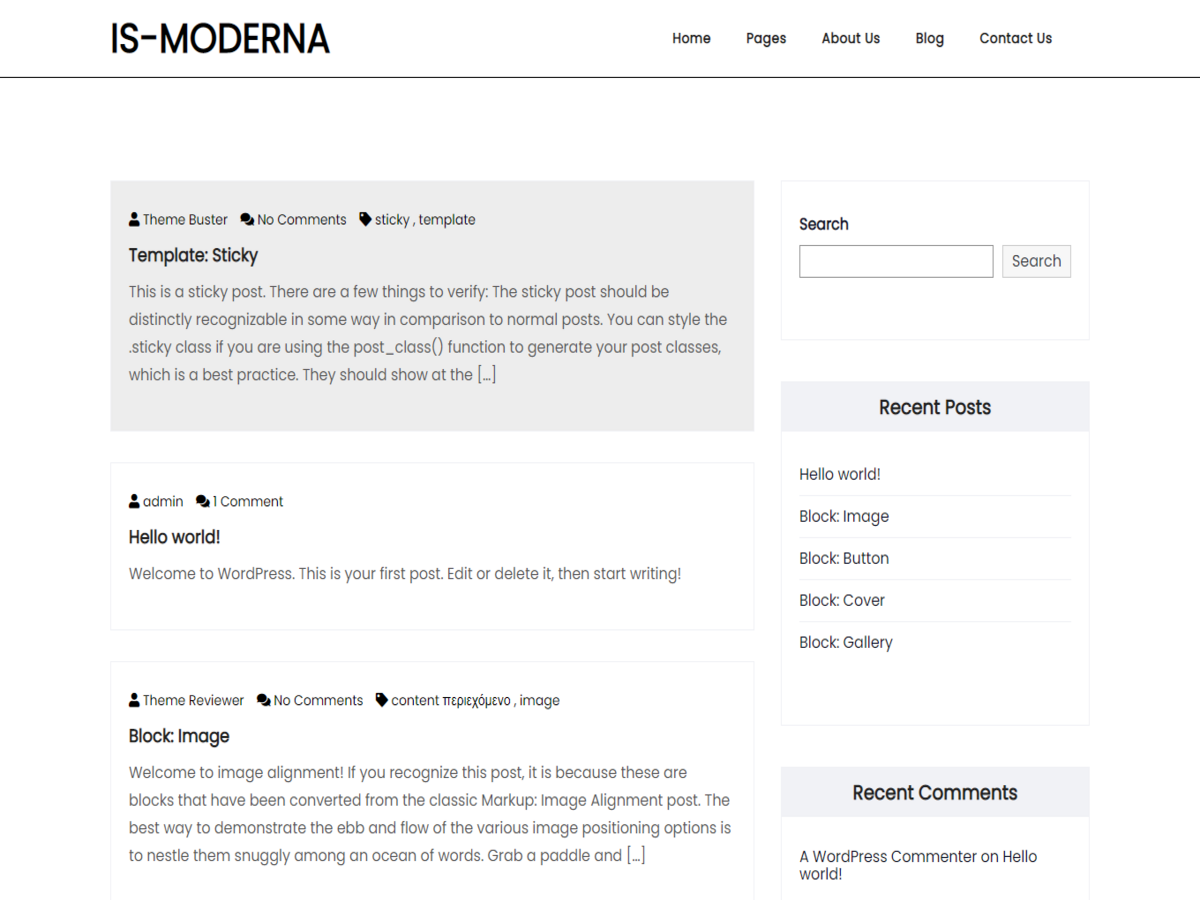Click the tag icon next to sticky, template
This screenshot has width=1200, height=900.
point(364,219)
